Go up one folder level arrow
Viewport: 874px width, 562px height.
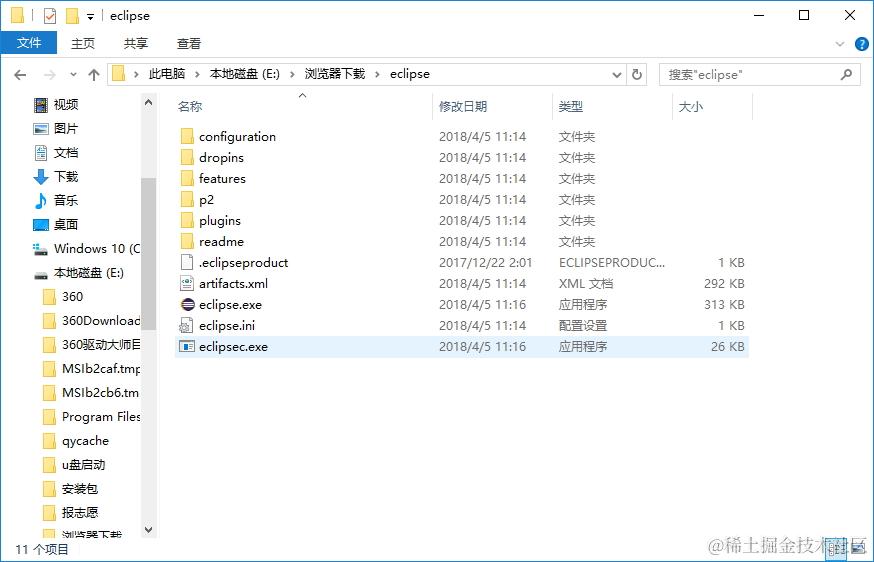pos(94,74)
